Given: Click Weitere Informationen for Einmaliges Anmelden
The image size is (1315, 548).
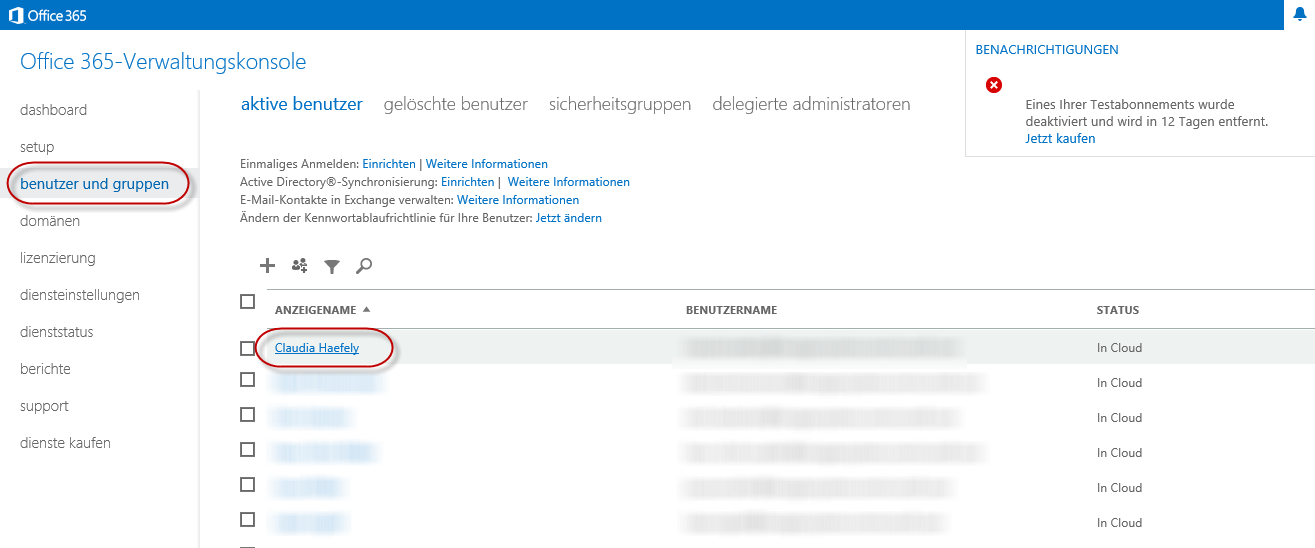Looking at the screenshot, I should pyautogui.click(x=487, y=164).
